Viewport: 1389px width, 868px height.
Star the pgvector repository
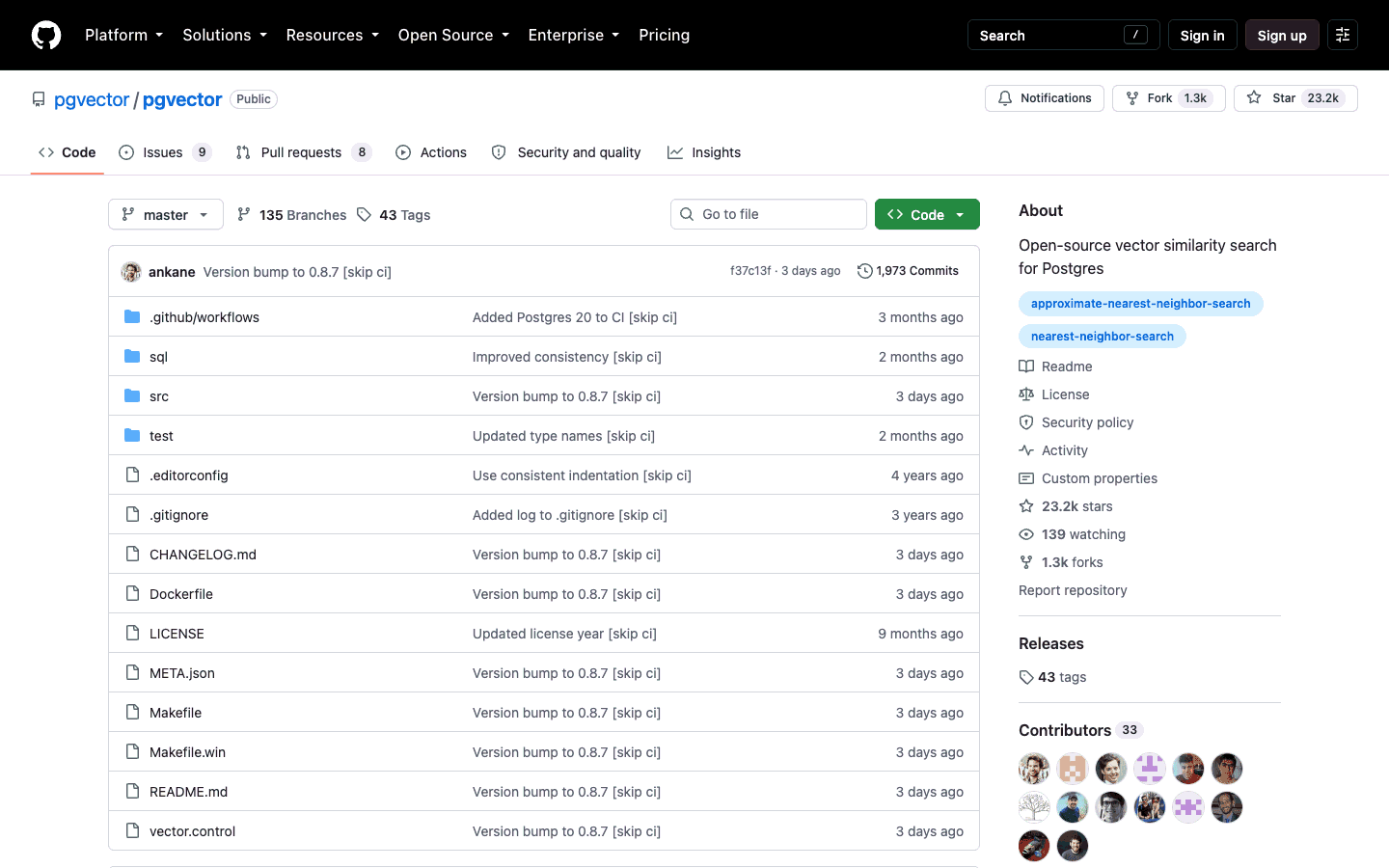[1295, 98]
